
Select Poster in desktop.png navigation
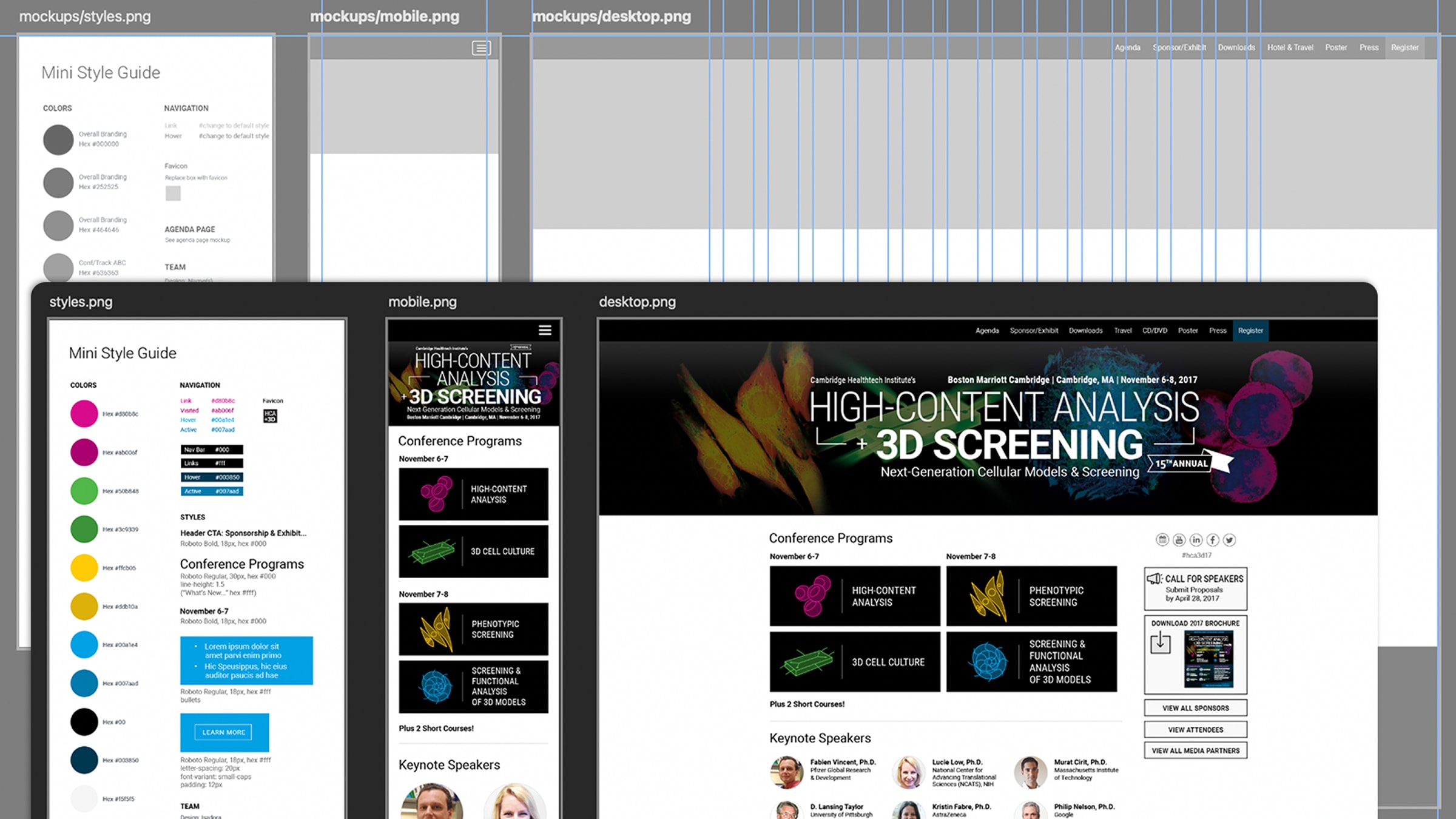[x=1188, y=331]
